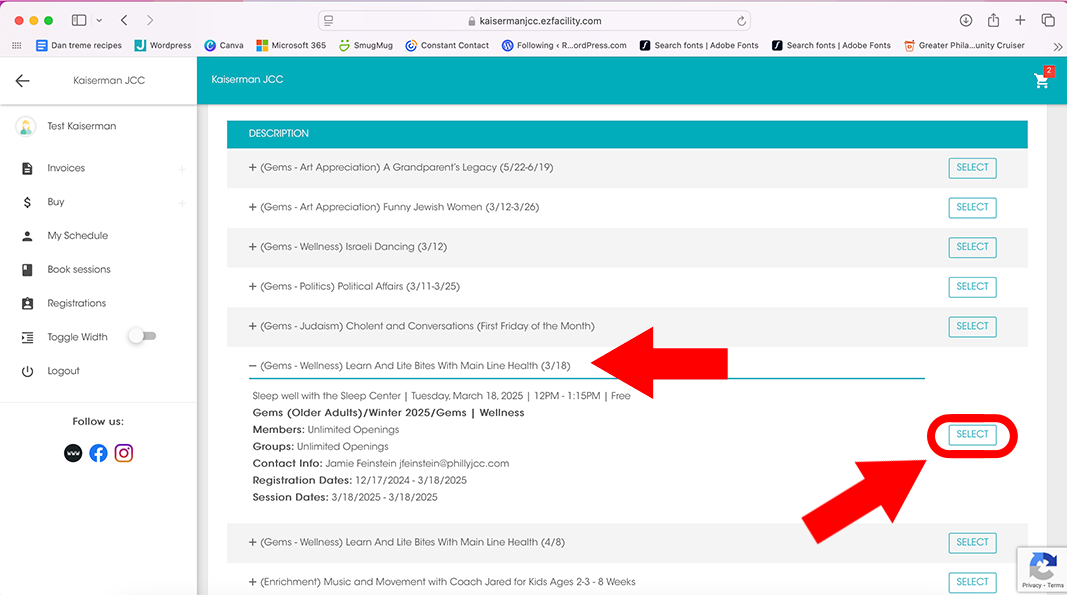Click Logout in the sidebar

coord(63,371)
